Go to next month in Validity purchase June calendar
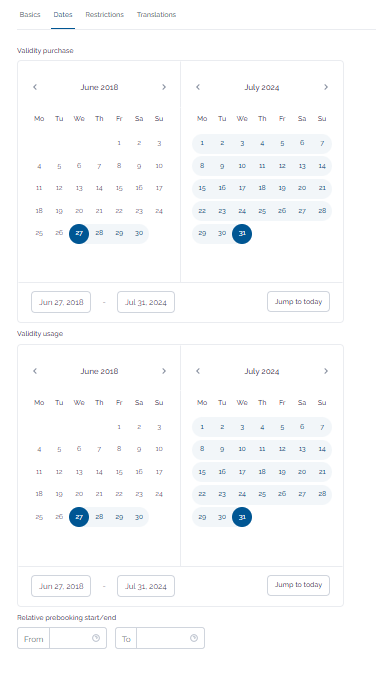This screenshot has height=685, width=376. (x=164, y=87)
